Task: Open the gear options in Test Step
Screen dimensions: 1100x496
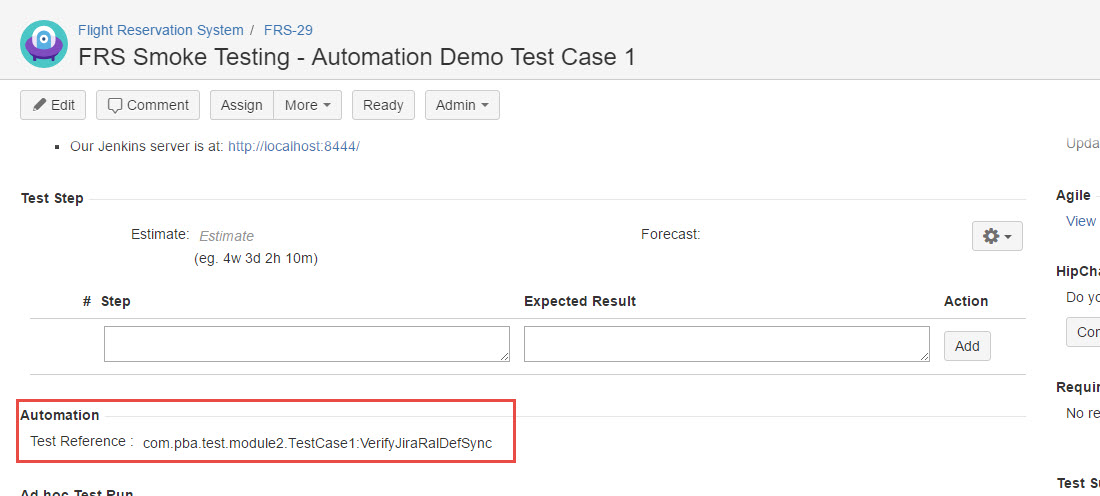Action: coord(996,236)
